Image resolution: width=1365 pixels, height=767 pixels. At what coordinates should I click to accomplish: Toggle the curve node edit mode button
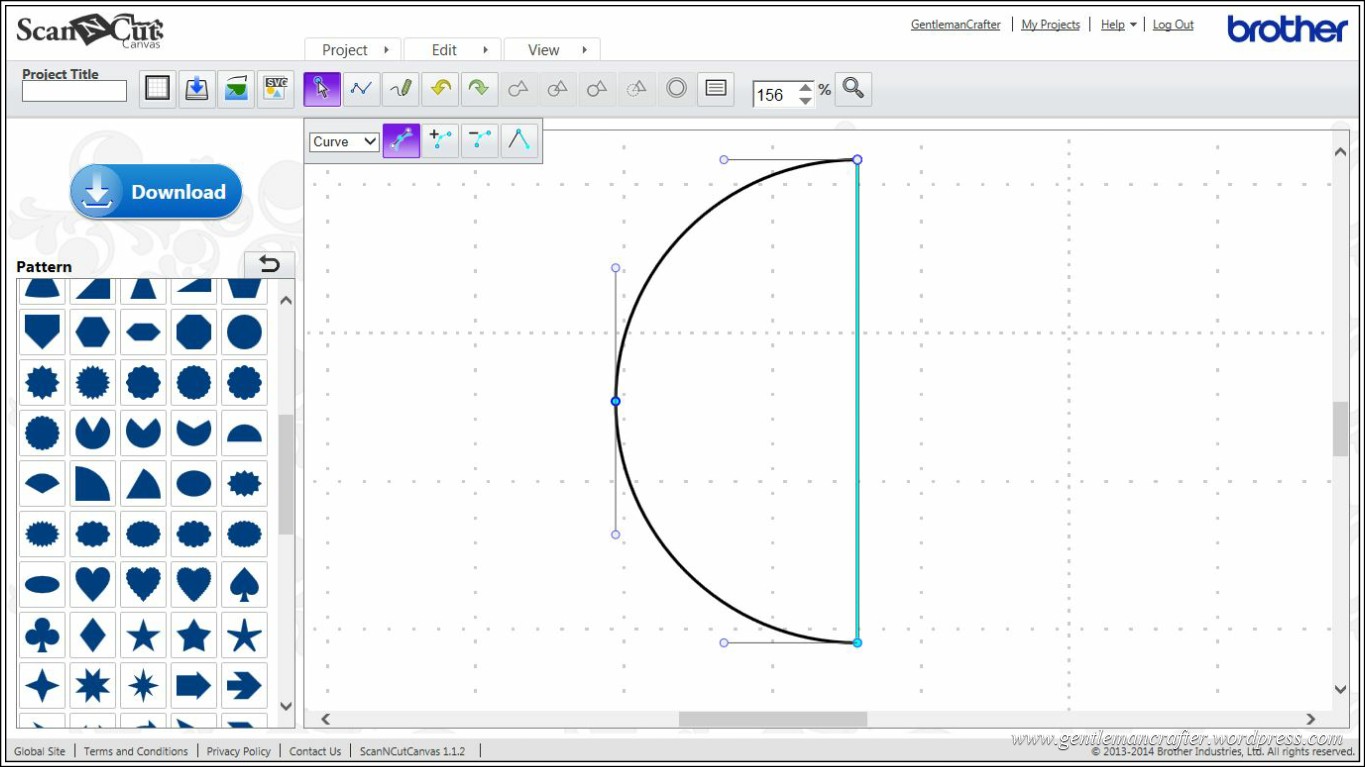pyautogui.click(x=401, y=141)
